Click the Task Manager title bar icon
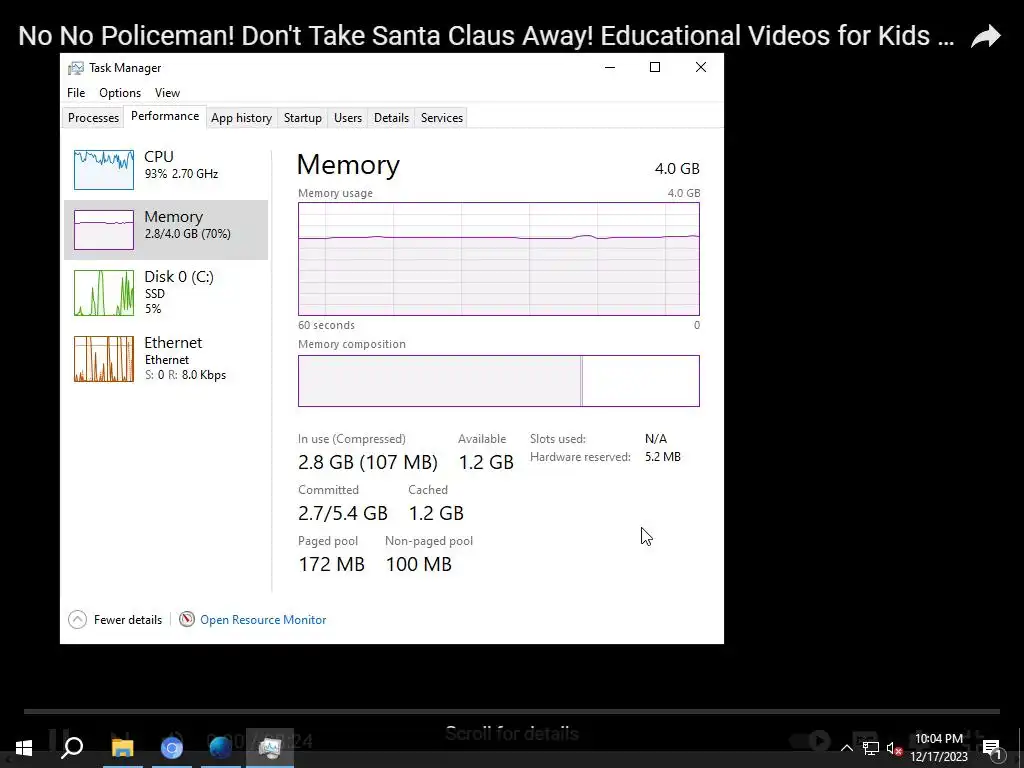 [x=76, y=68]
